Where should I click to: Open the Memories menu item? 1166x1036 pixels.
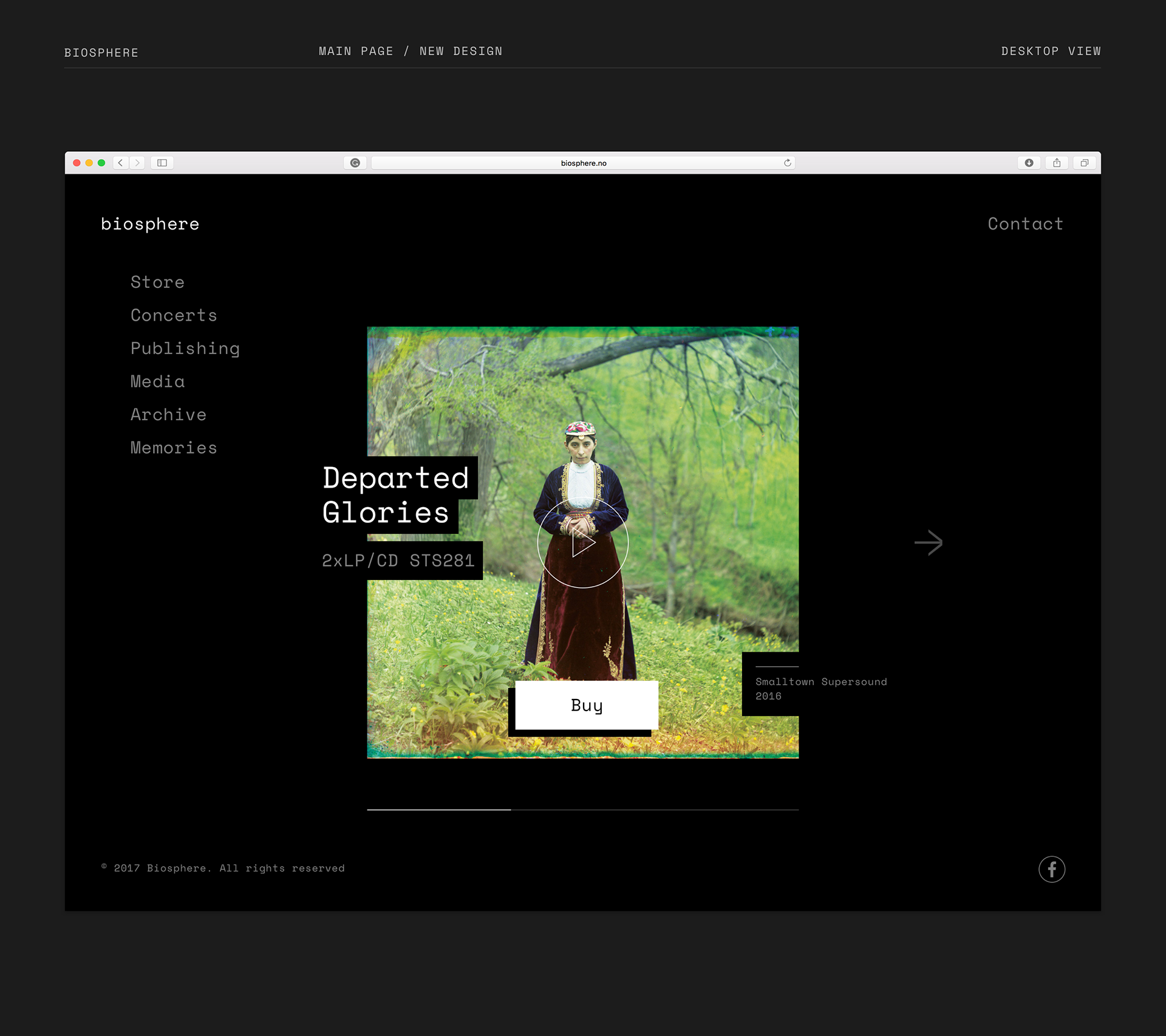174,448
